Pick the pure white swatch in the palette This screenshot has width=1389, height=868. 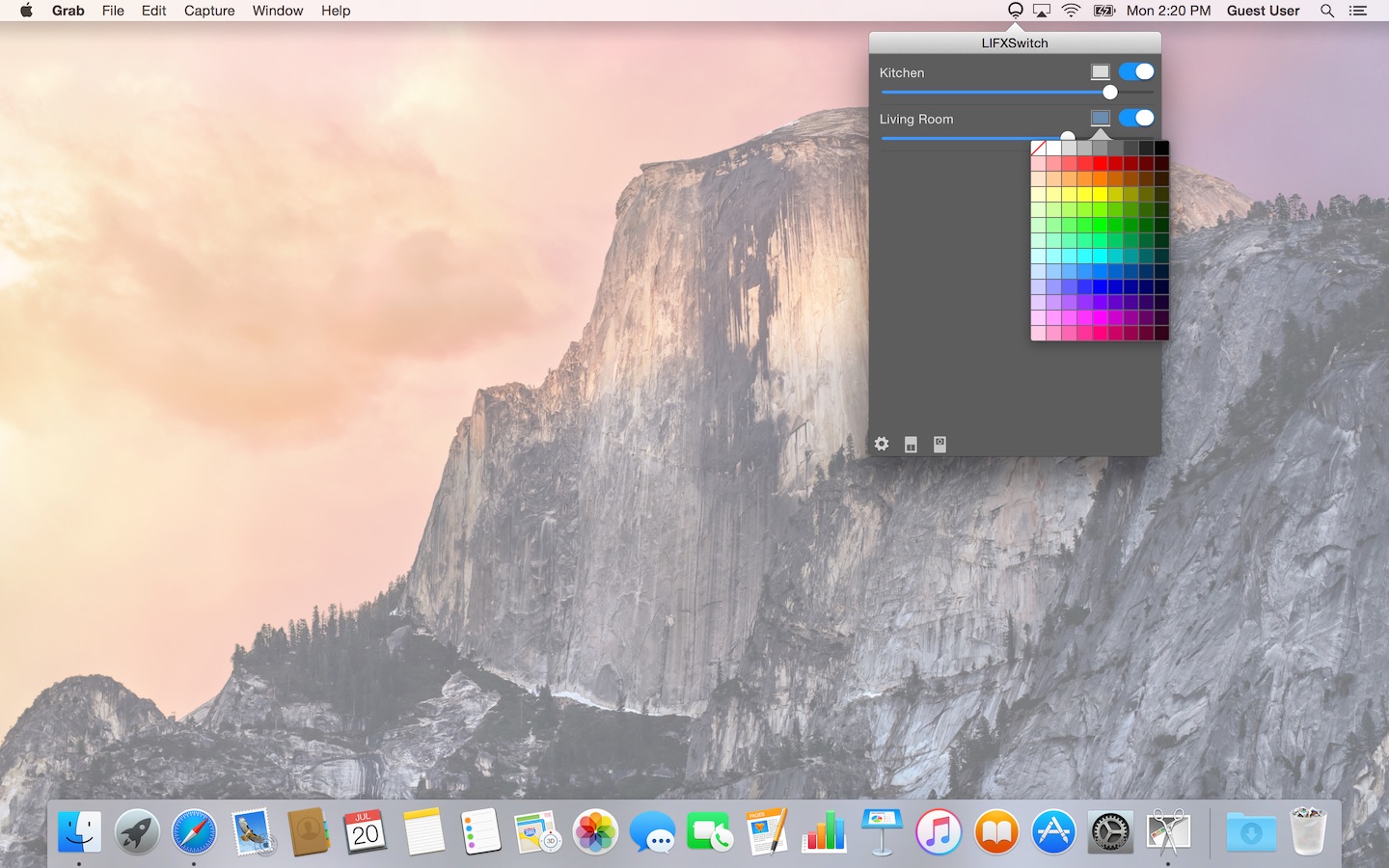pos(1053,148)
